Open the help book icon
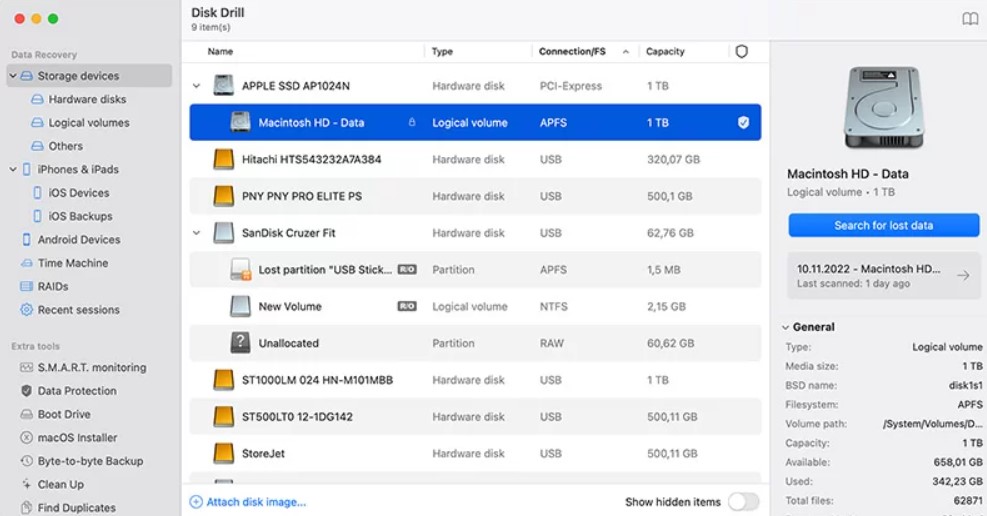The image size is (987, 516). click(970, 19)
